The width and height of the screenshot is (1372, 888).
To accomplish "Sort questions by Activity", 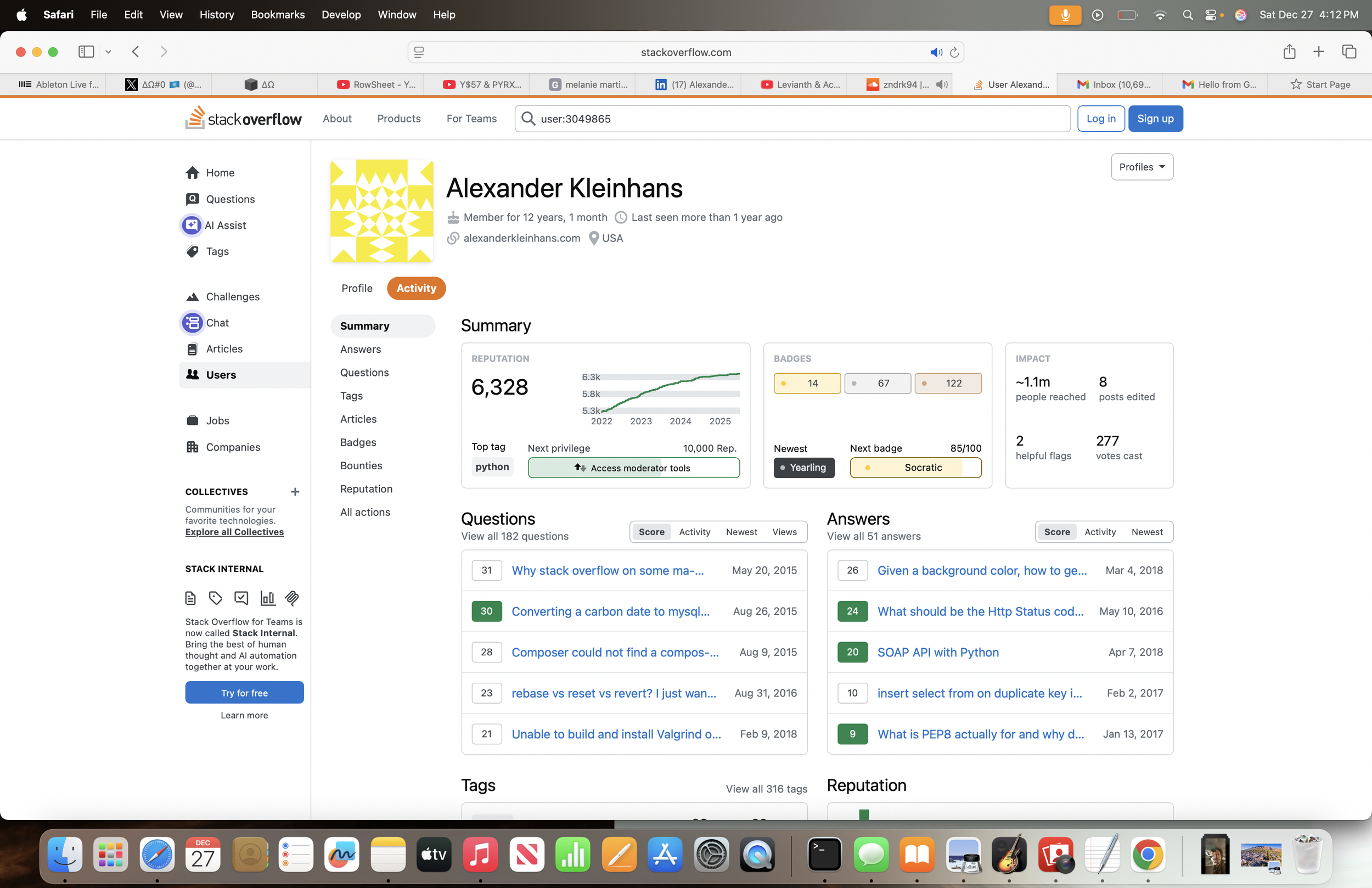I will 694,532.
